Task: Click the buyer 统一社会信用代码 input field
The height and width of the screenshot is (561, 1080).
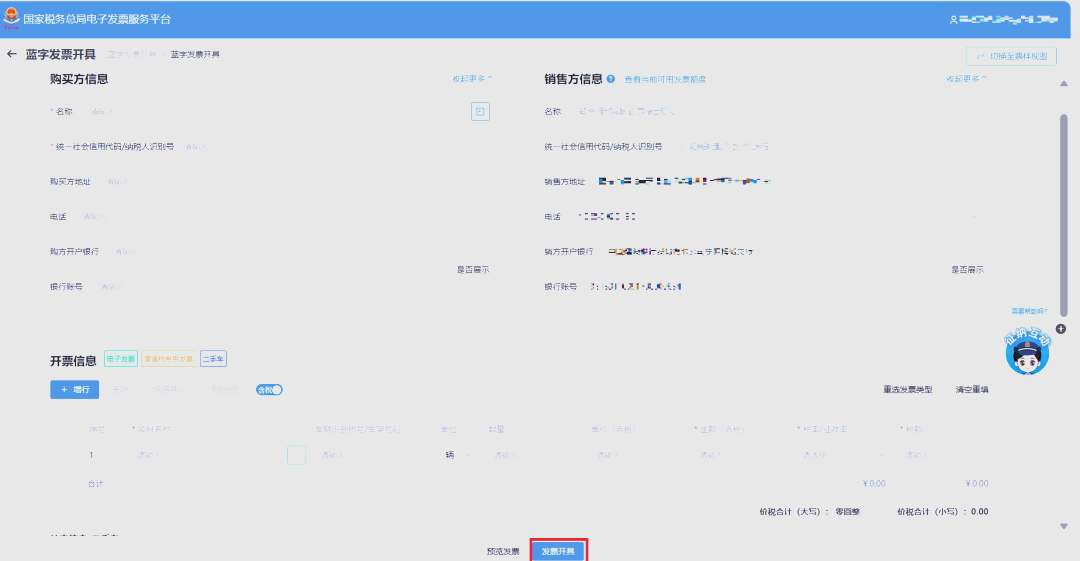Action: 334,146
